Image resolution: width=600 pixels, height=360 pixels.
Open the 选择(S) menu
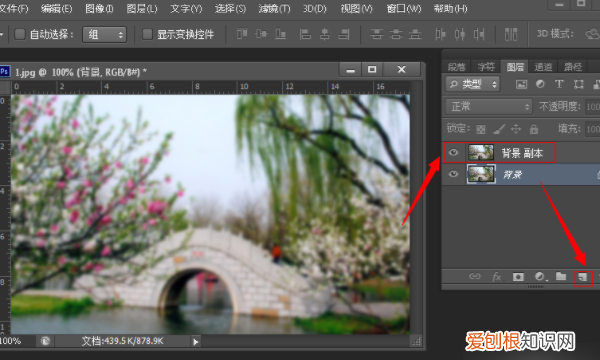pyautogui.click(x=230, y=8)
